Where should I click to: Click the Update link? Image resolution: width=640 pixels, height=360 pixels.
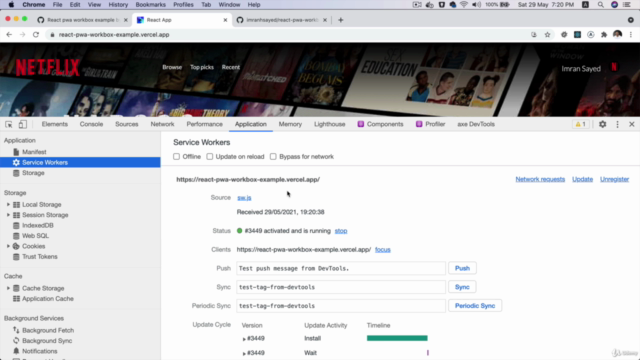click(582, 179)
